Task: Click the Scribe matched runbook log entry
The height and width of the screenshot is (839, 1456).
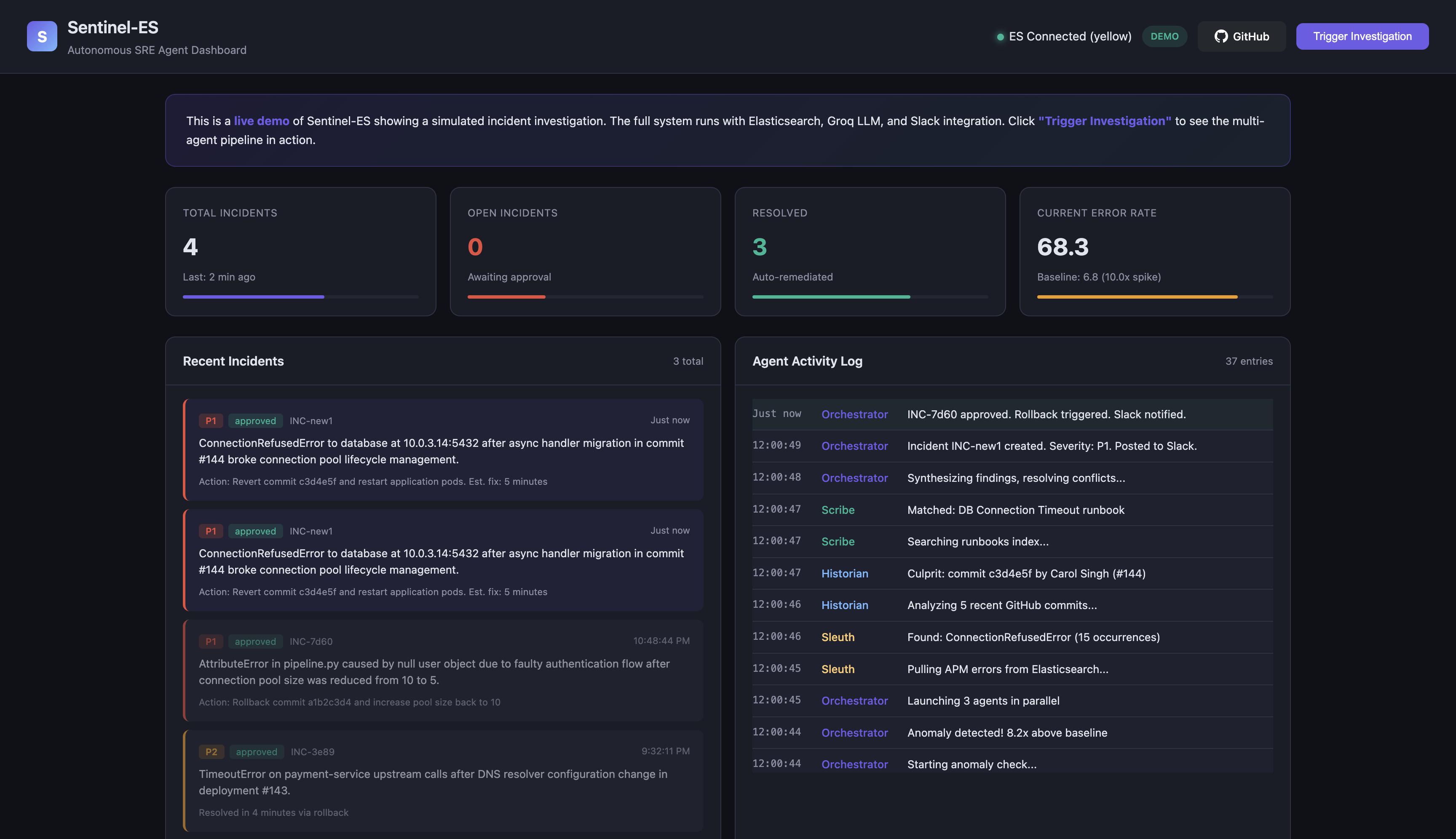Action: click(1015, 510)
